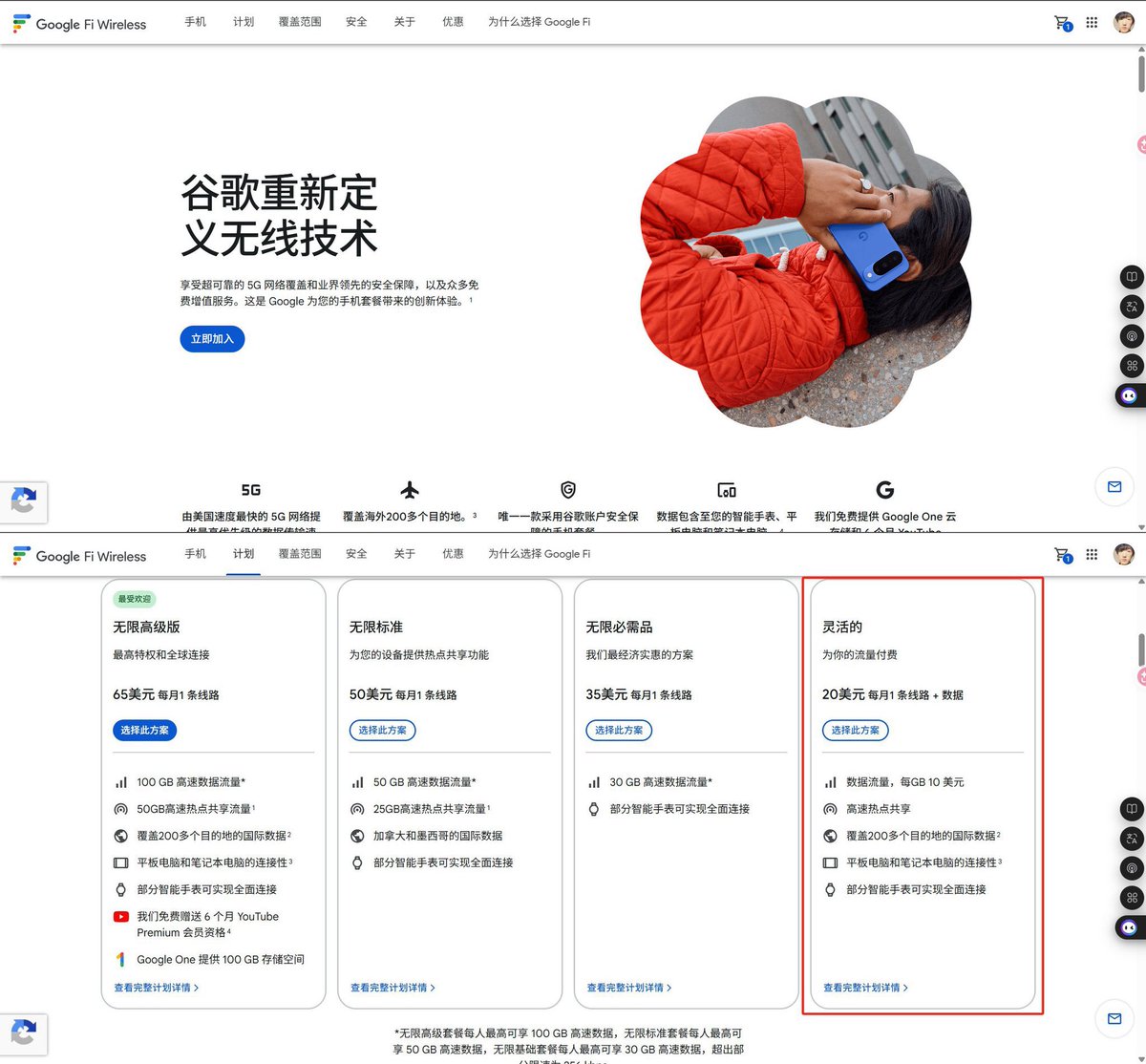Screen dimensions: 1146x1064
Task: Click the text 25GB高速热点共享流量
Action: (x=430, y=809)
